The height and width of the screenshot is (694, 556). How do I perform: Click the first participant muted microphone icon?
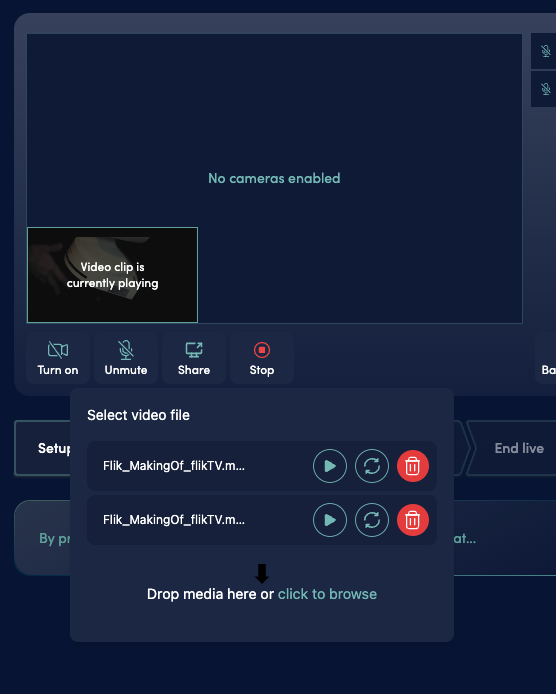click(546, 51)
